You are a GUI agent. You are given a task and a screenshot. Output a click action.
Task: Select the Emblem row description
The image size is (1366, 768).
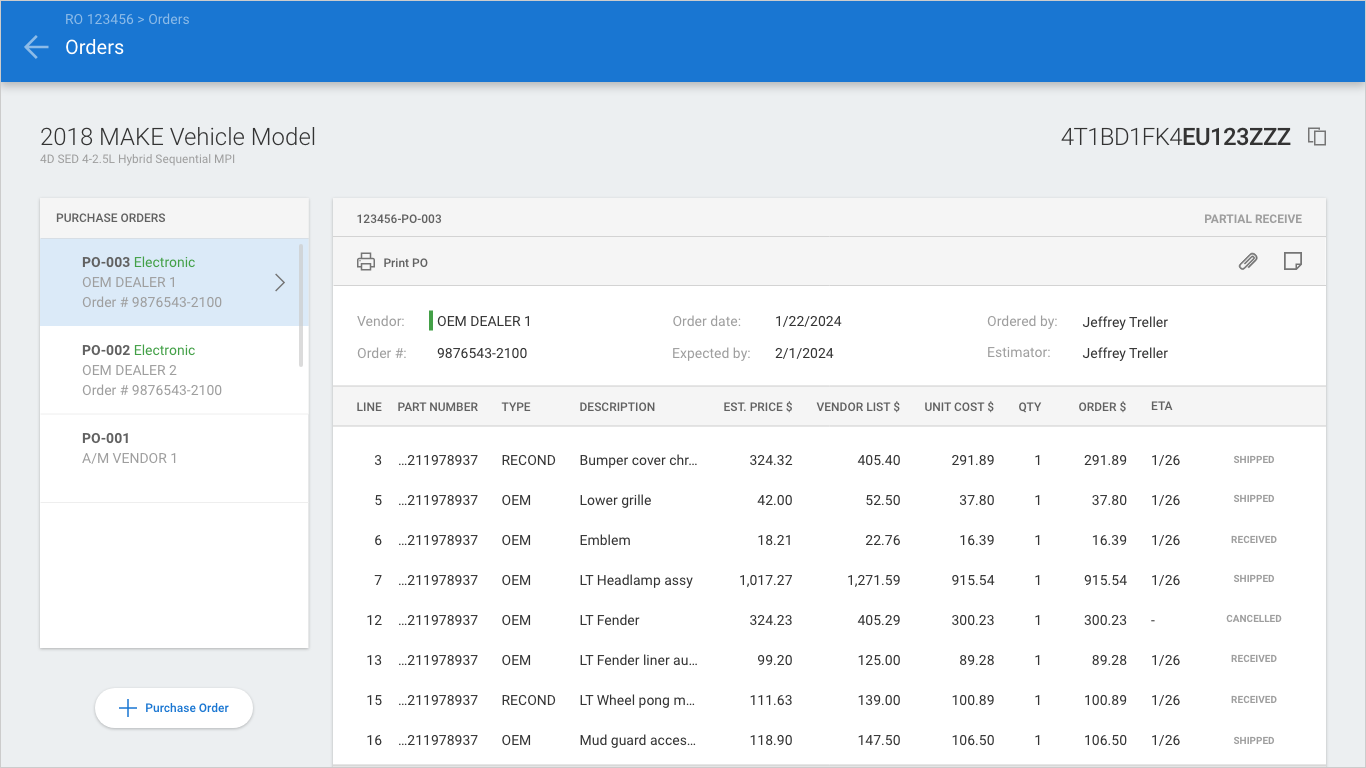point(605,540)
